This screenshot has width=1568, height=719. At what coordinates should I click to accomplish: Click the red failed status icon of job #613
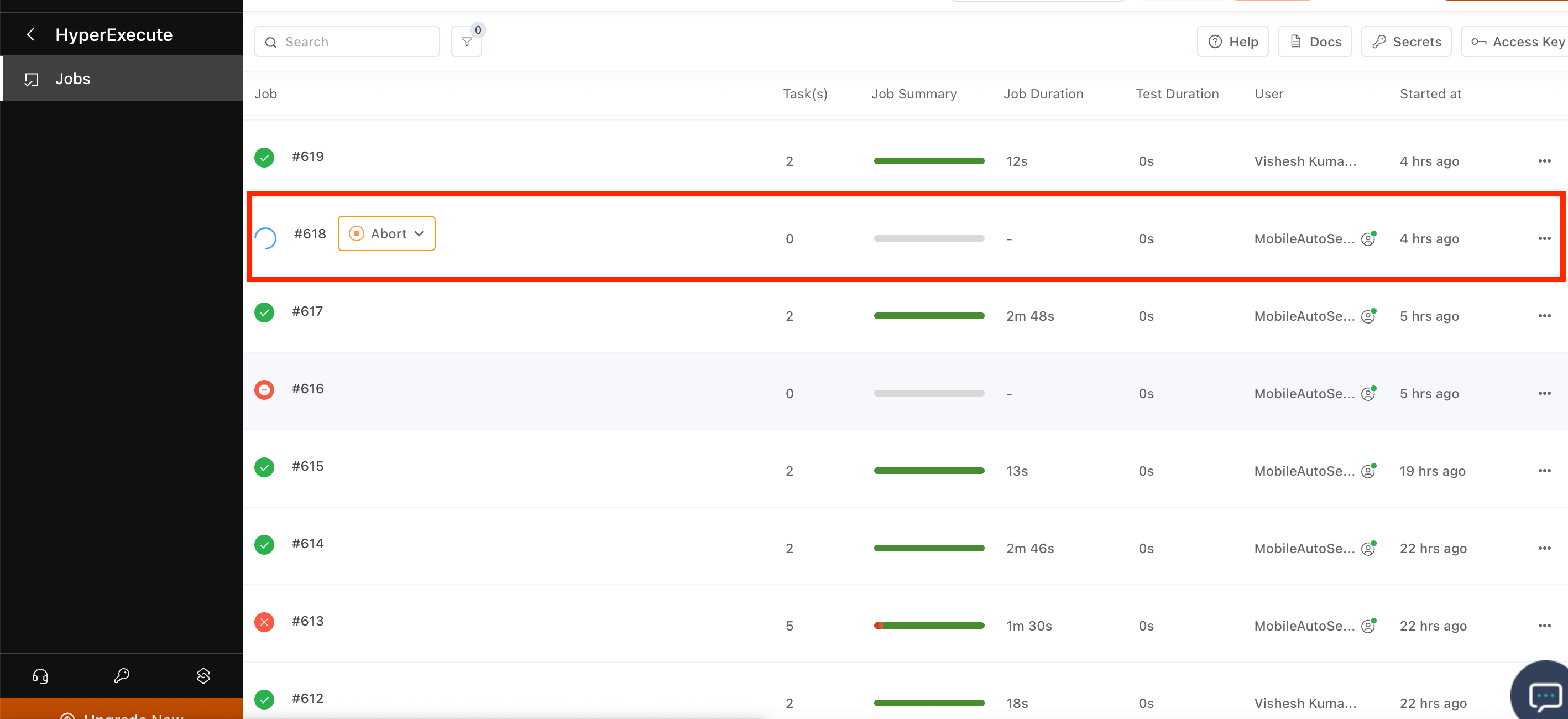[x=264, y=622]
